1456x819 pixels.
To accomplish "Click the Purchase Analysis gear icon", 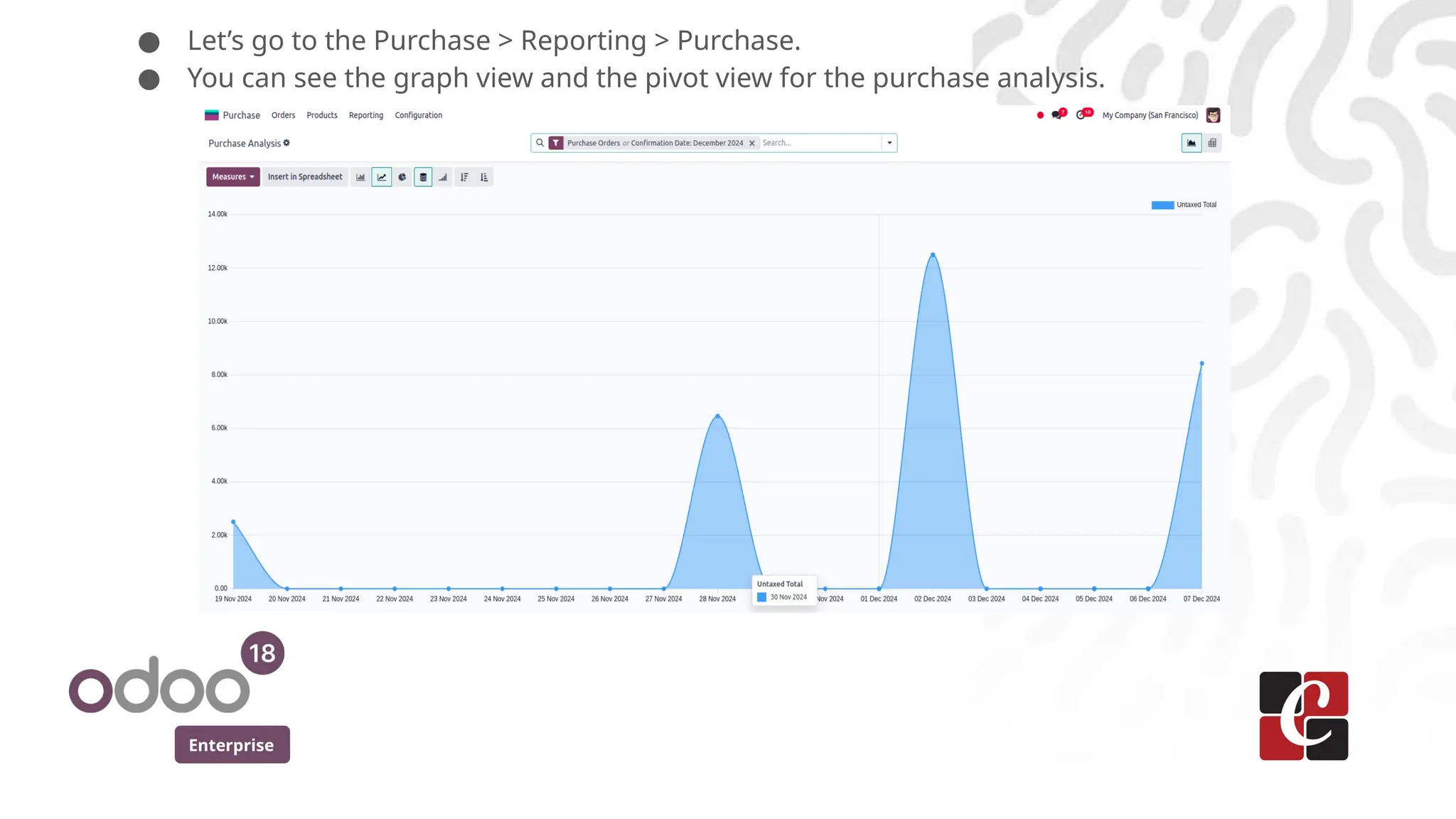I will tap(287, 143).
